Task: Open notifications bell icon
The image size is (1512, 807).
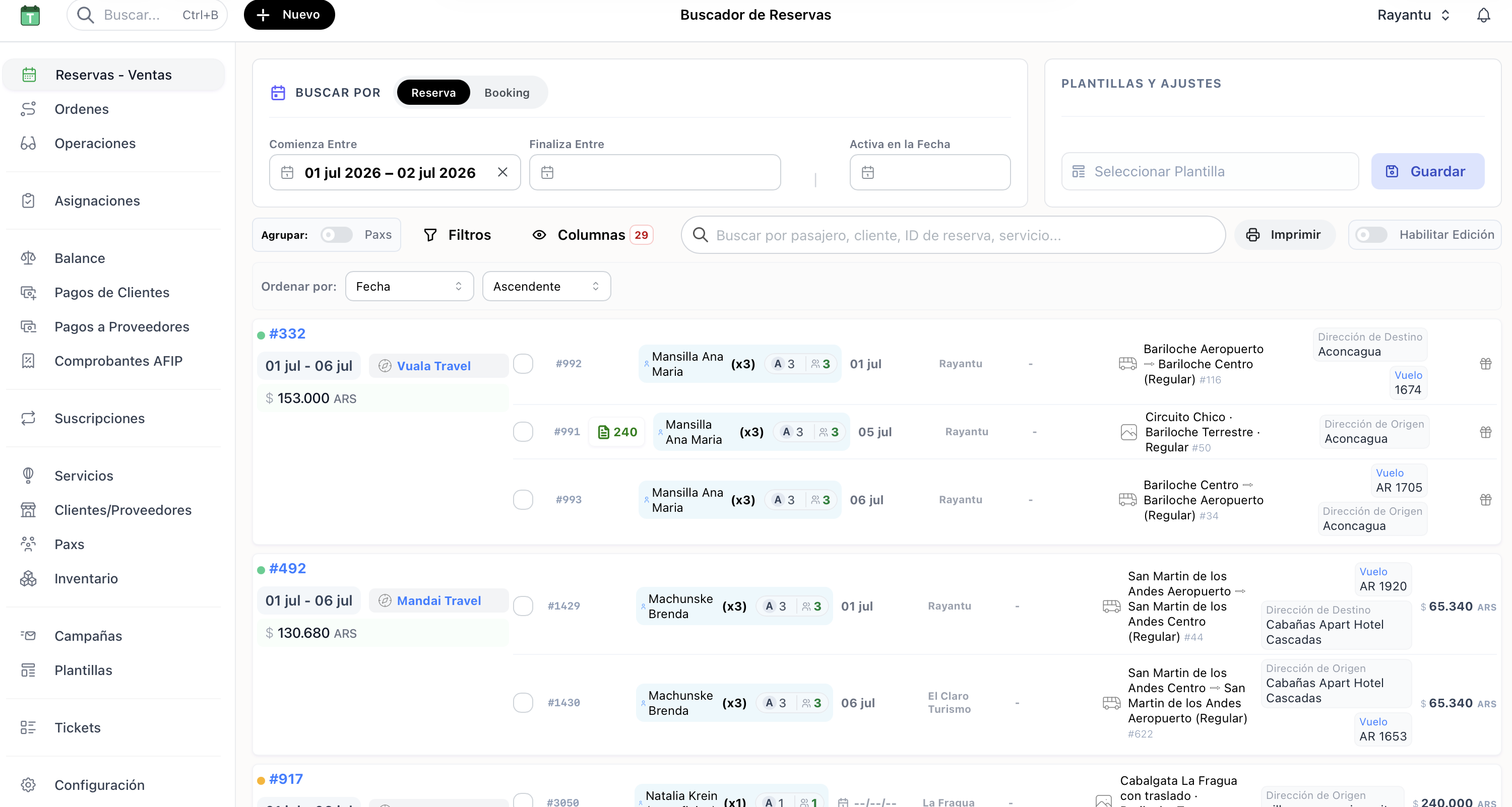Action: pos(1483,15)
